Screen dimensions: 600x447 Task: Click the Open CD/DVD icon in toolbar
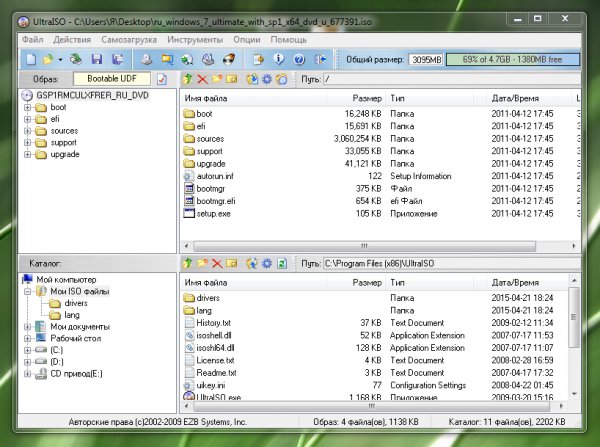click(76, 59)
